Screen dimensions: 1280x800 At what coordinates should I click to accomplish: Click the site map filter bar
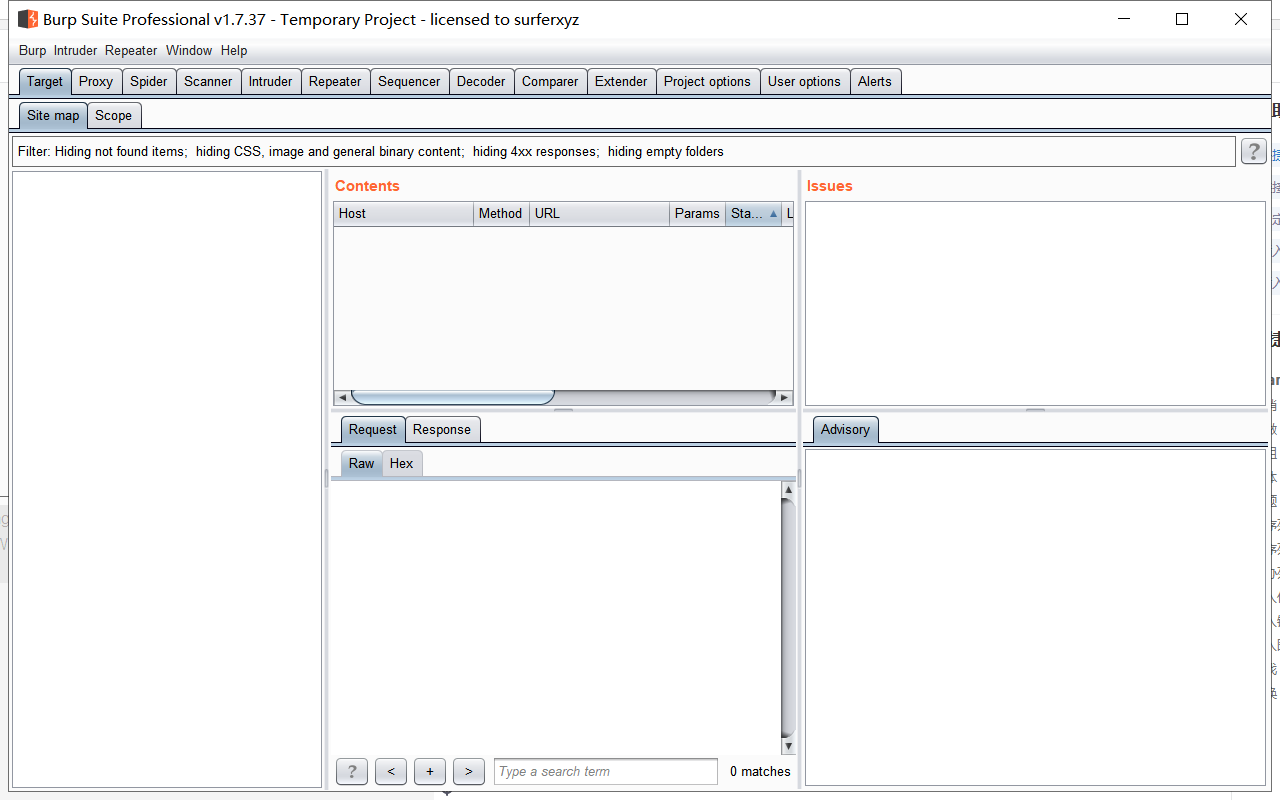coord(624,152)
